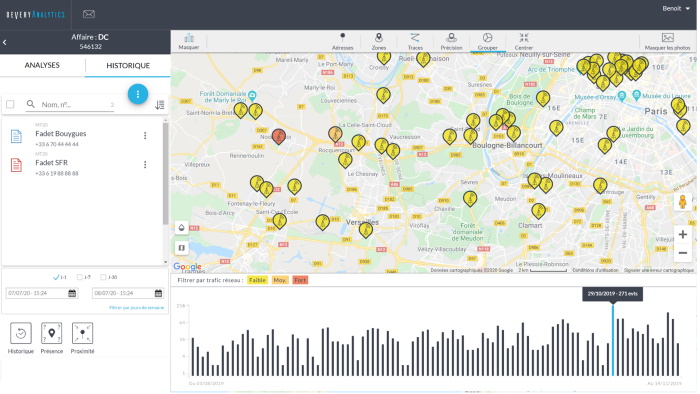The width and height of the screenshot is (700, 394).
Task: Select the Adresses pin tool
Action: pos(342,37)
